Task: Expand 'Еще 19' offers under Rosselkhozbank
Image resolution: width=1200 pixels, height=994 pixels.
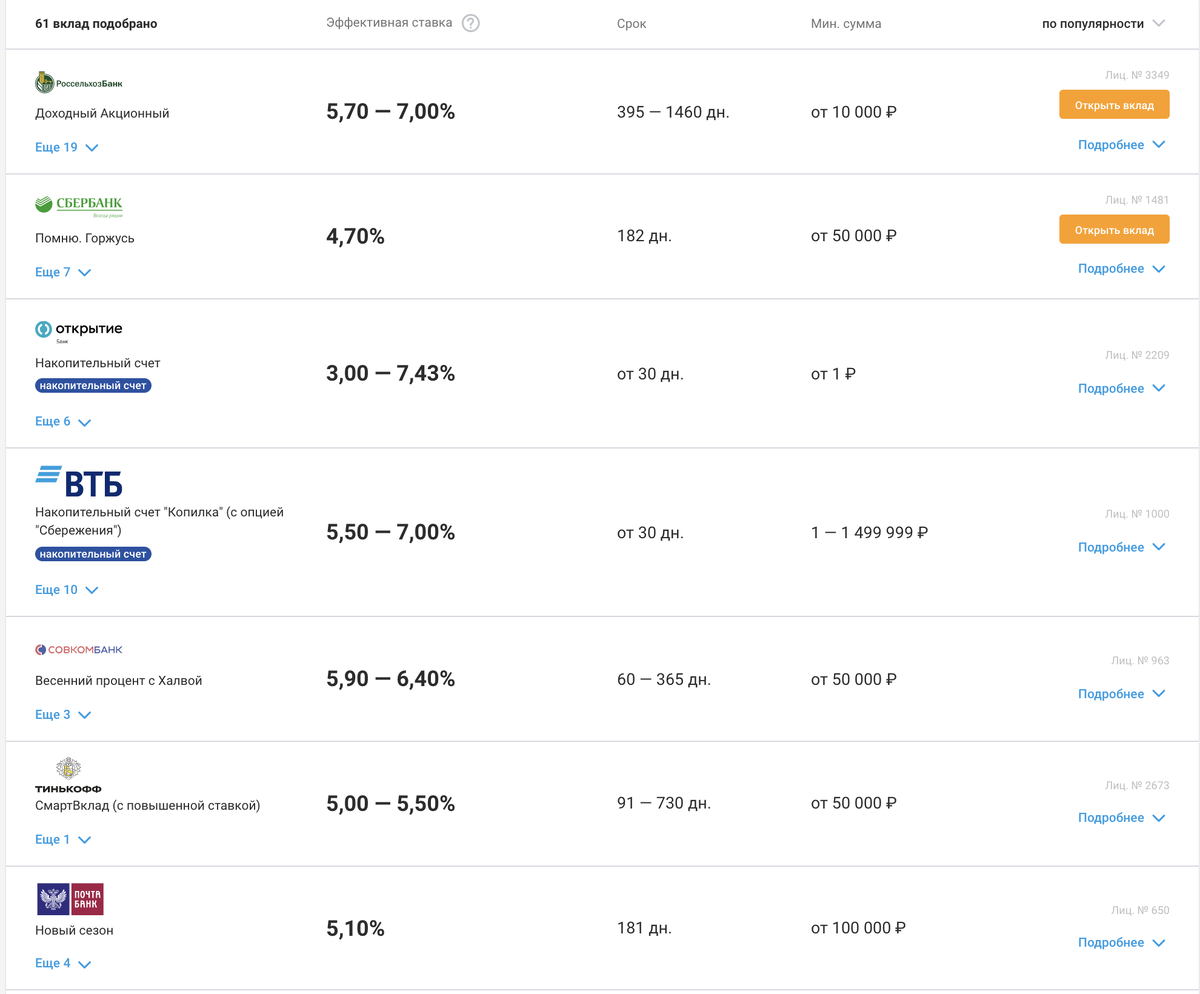Action: tap(66, 148)
